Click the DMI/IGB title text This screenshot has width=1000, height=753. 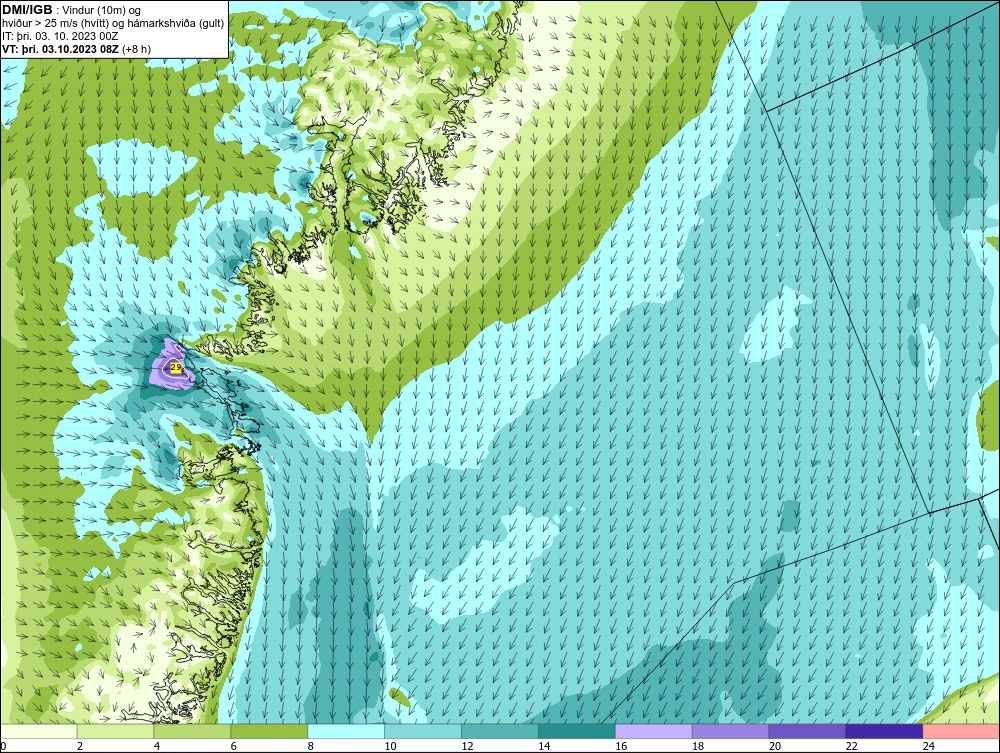click(27, 10)
